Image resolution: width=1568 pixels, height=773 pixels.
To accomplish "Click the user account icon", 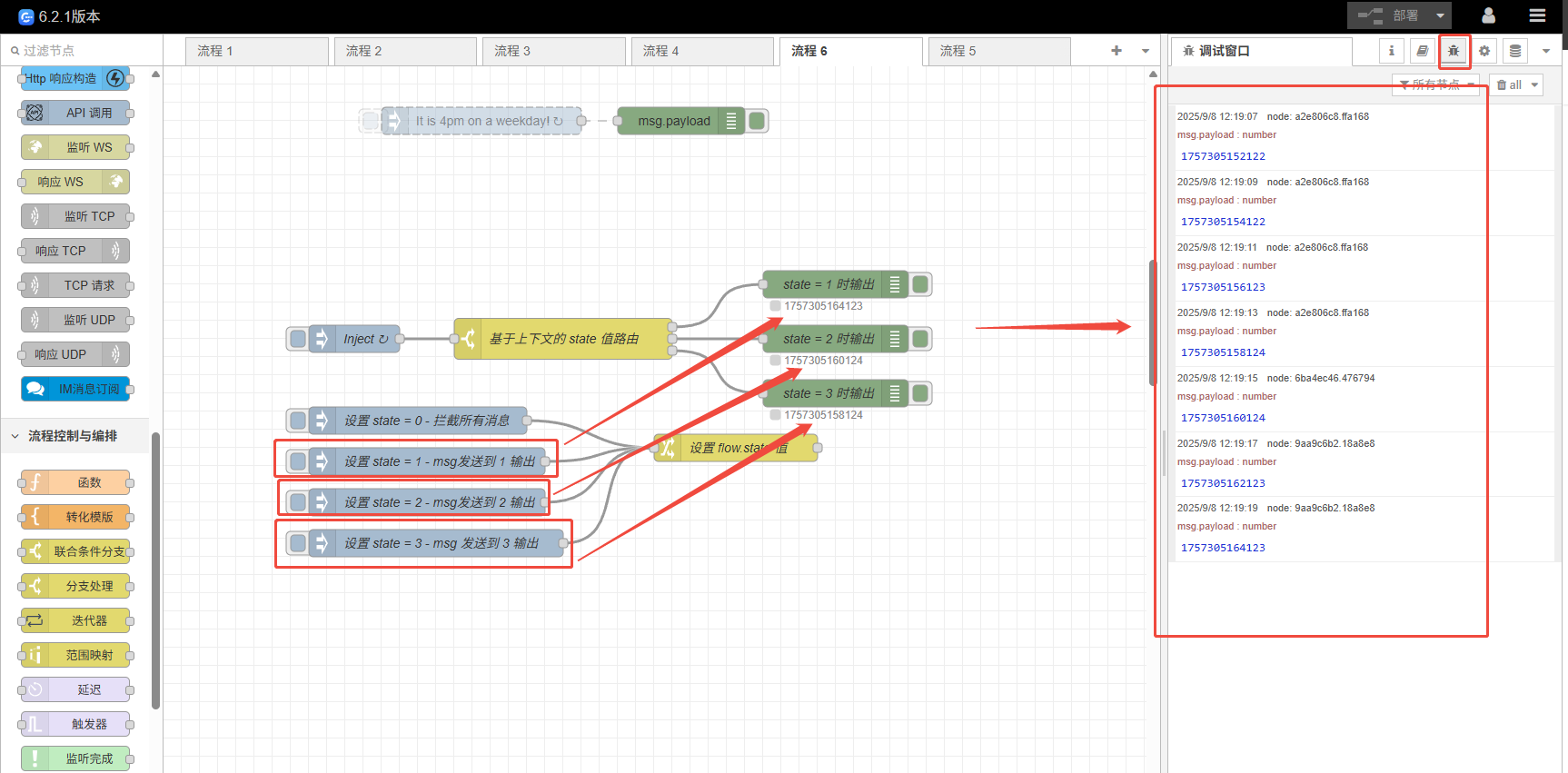I will pyautogui.click(x=1488, y=15).
